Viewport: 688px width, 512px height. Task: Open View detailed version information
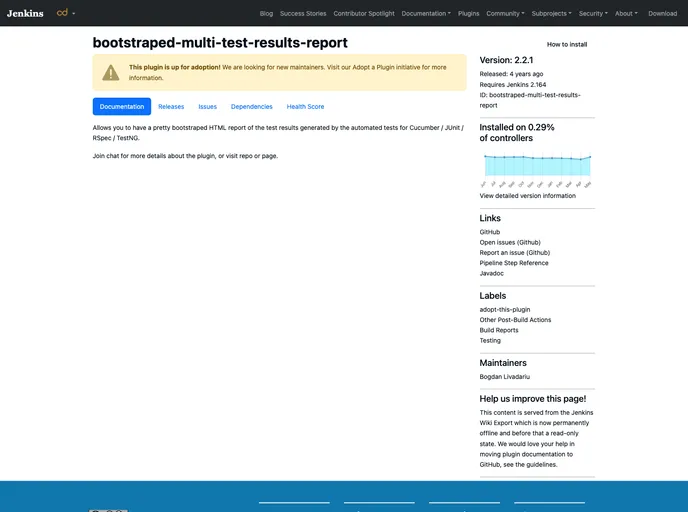tap(527, 196)
